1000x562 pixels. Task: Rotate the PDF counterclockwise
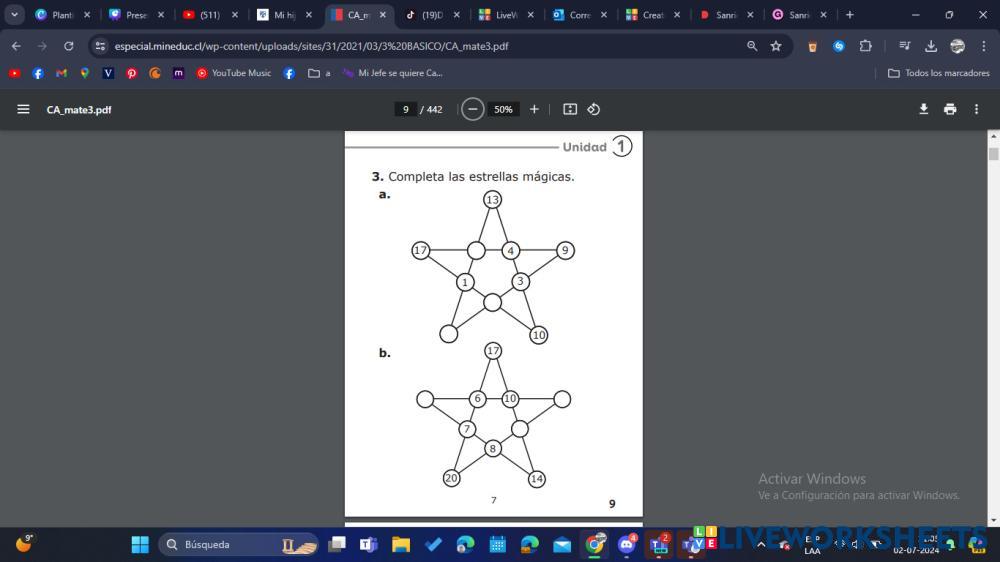point(594,109)
